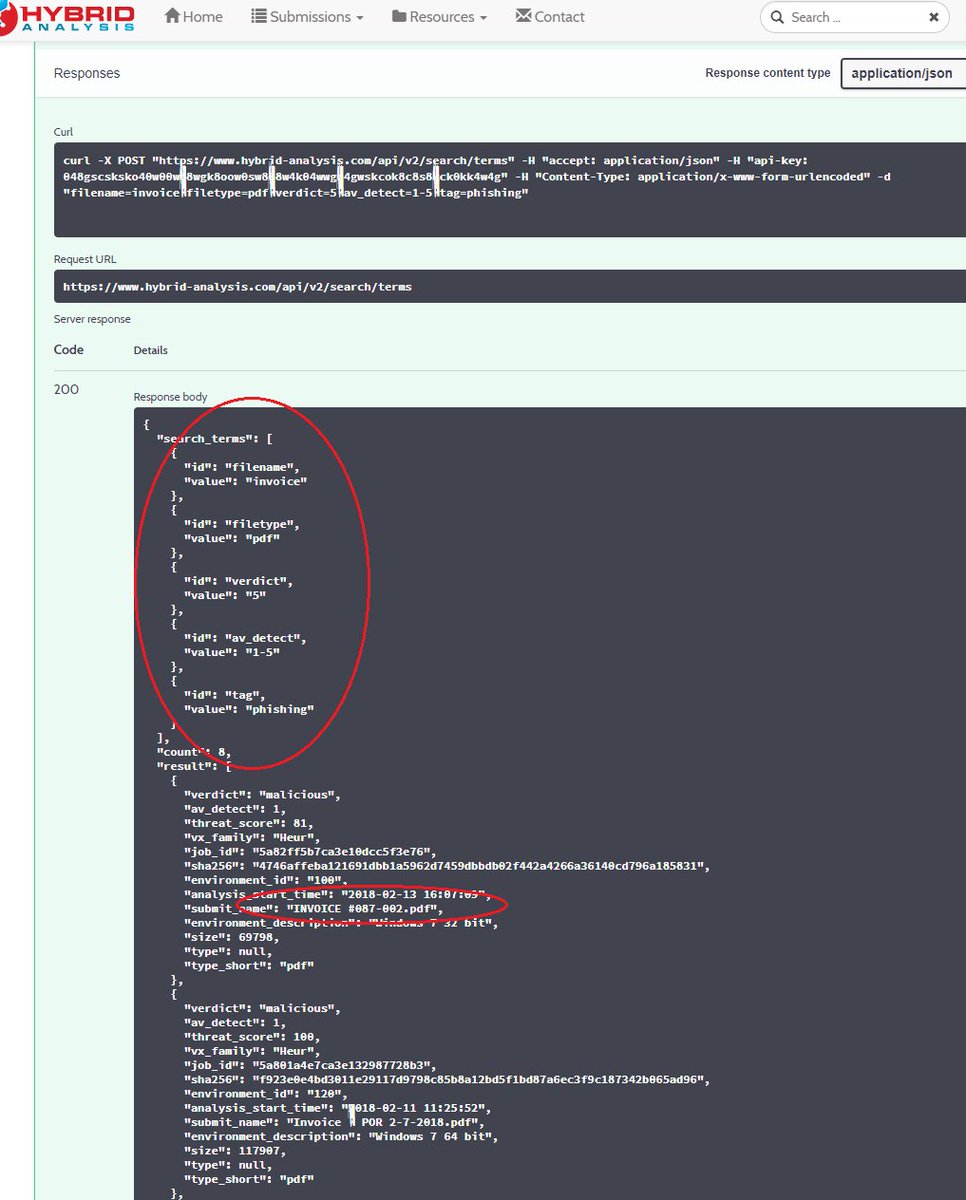Click the Contact envelope icon
This screenshot has width=966, height=1200.
click(x=523, y=16)
